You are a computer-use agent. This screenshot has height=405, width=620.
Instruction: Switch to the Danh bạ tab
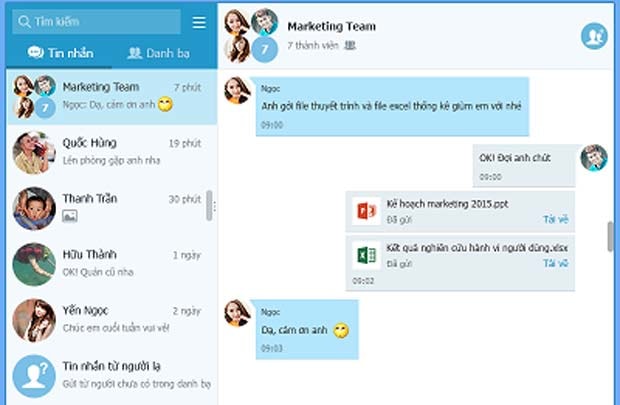(159, 53)
